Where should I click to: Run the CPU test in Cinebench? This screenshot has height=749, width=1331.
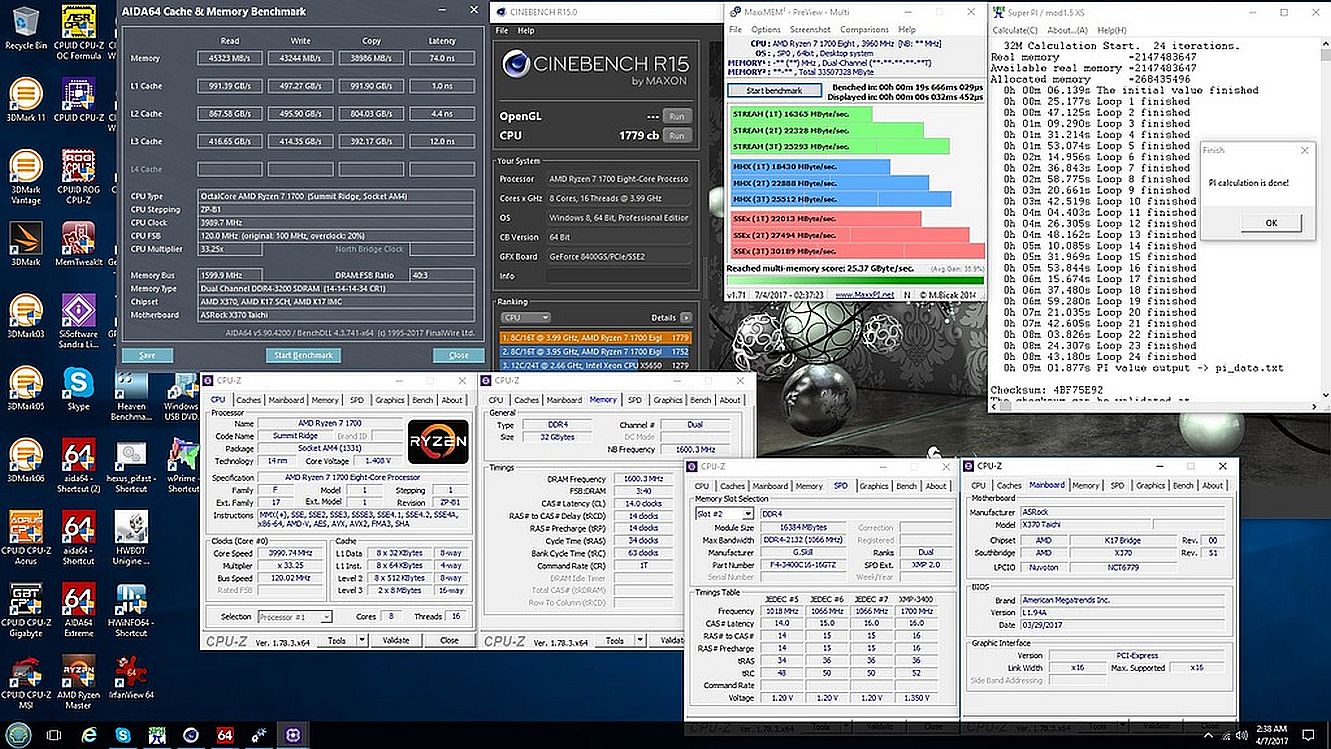(x=677, y=135)
